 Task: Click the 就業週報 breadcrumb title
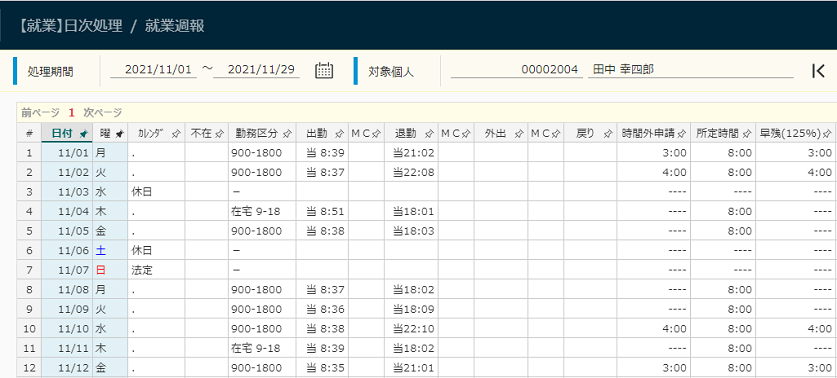click(175, 26)
